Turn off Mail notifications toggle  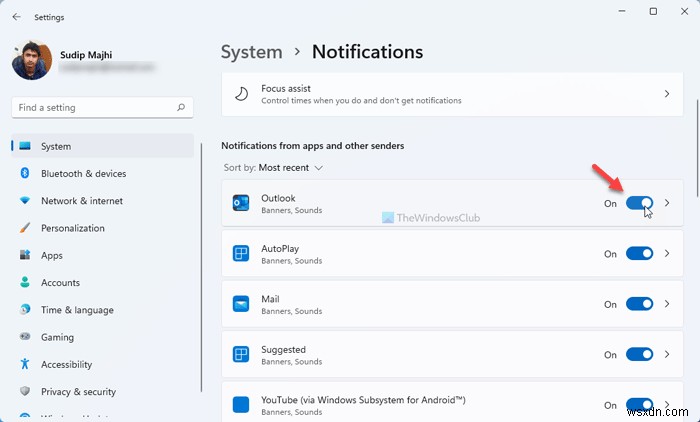639,304
